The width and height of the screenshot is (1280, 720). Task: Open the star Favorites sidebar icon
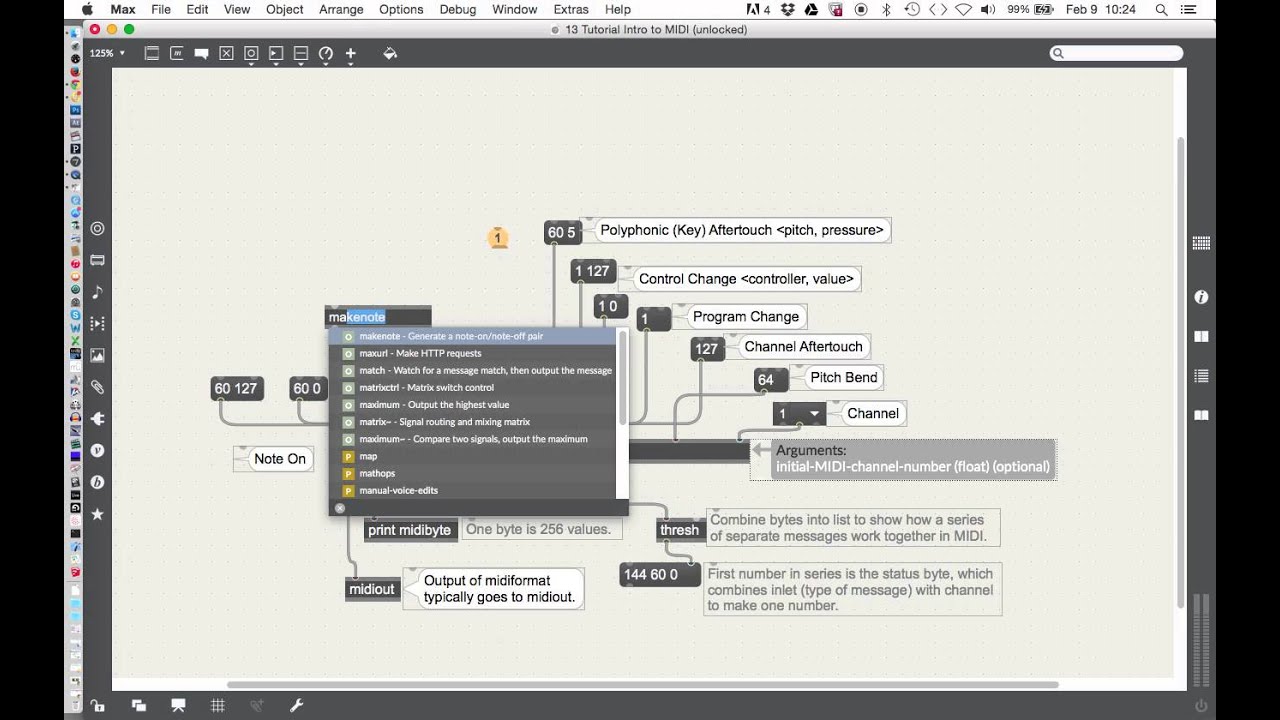(x=97, y=514)
